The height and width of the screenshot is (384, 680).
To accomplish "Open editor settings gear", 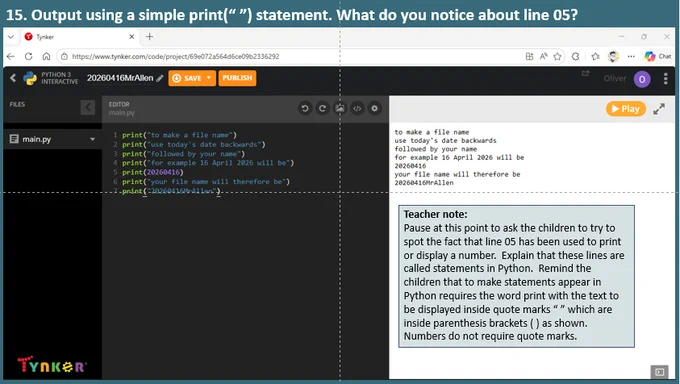I will point(374,108).
